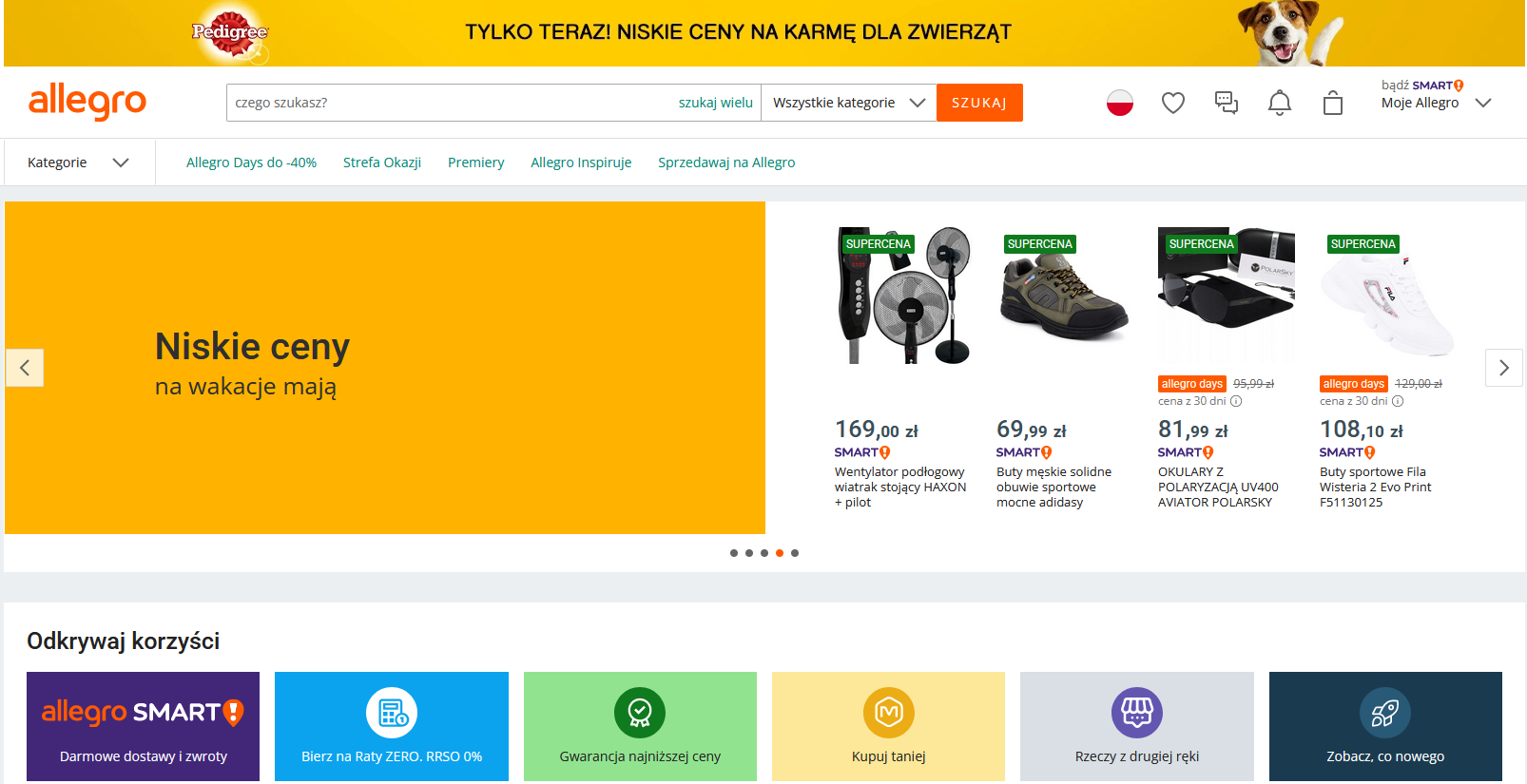Viewport: 1527px width, 784px height.
Task: Open shopping cart bag icon
Action: [1333, 103]
